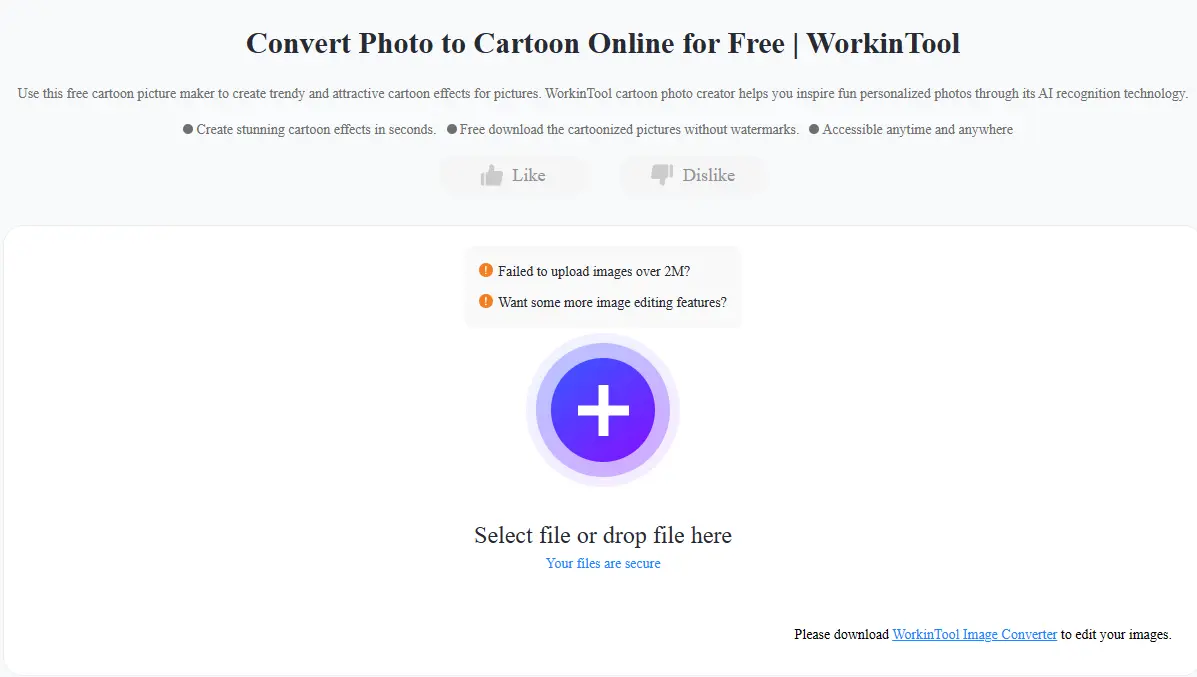Click the 'Convert Photo to Cartoon Online' heading

(603, 44)
